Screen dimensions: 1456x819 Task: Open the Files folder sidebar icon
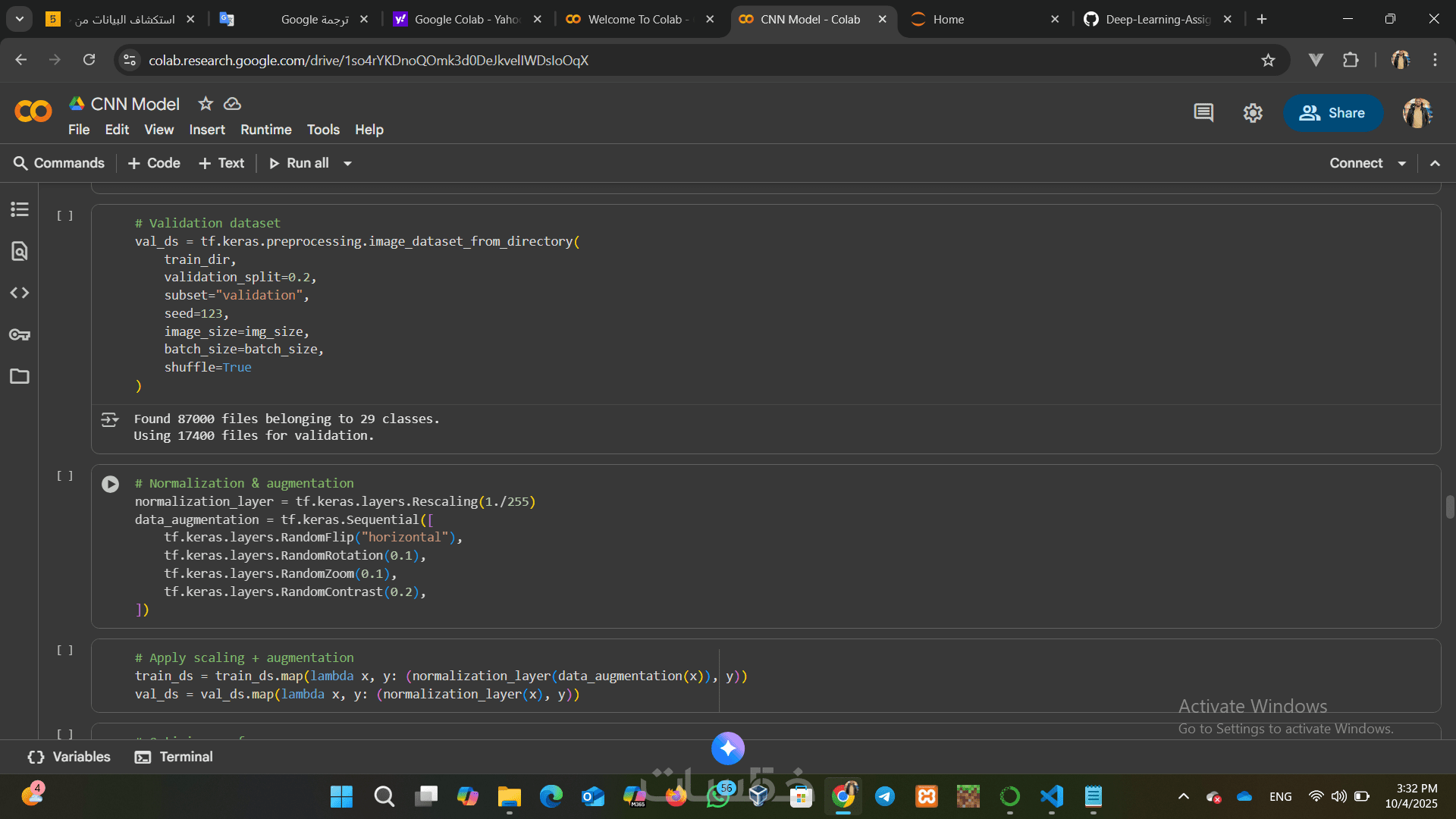point(20,376)
